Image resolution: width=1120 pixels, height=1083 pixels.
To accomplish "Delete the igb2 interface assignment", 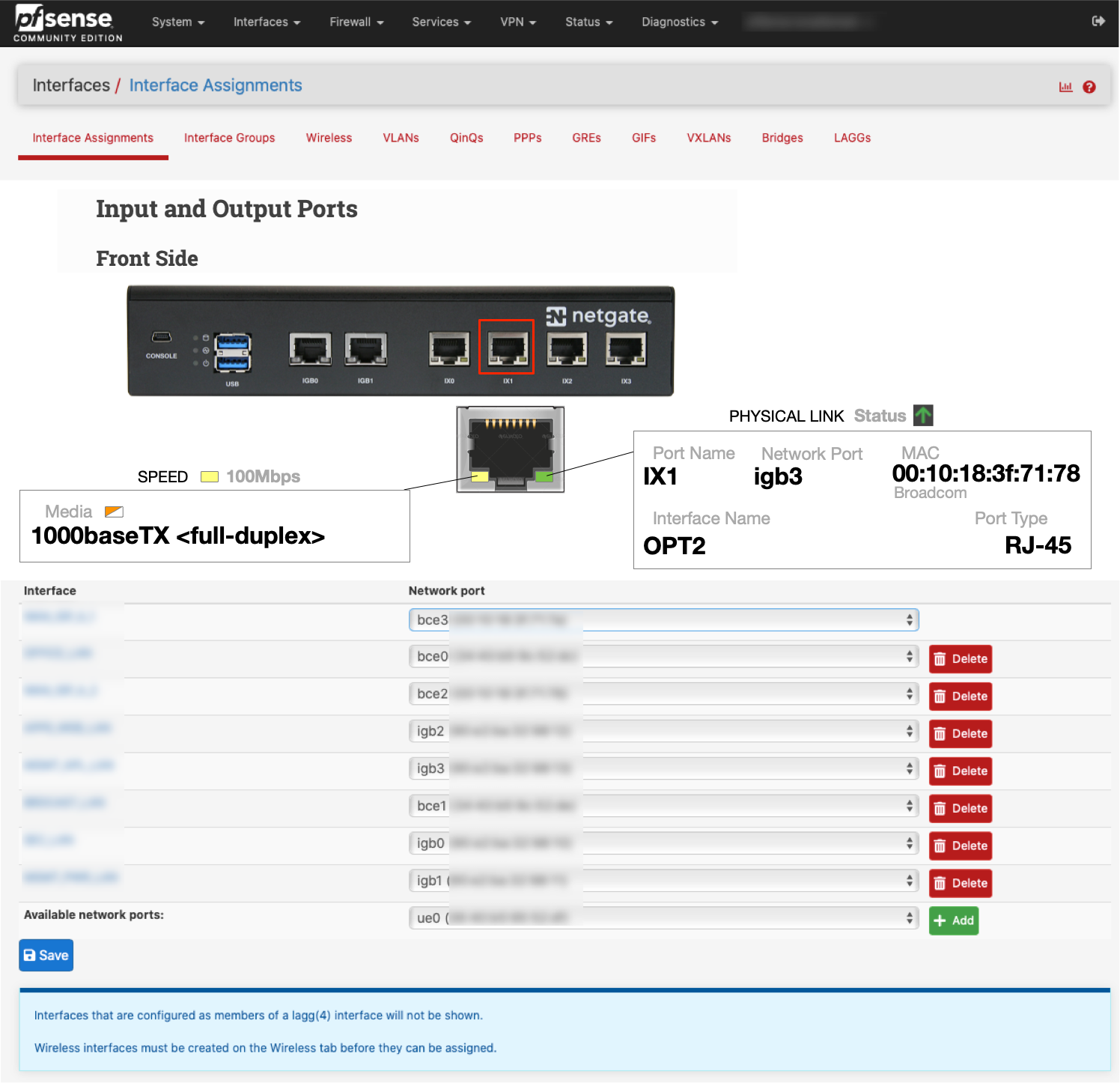I will point(961,734).
